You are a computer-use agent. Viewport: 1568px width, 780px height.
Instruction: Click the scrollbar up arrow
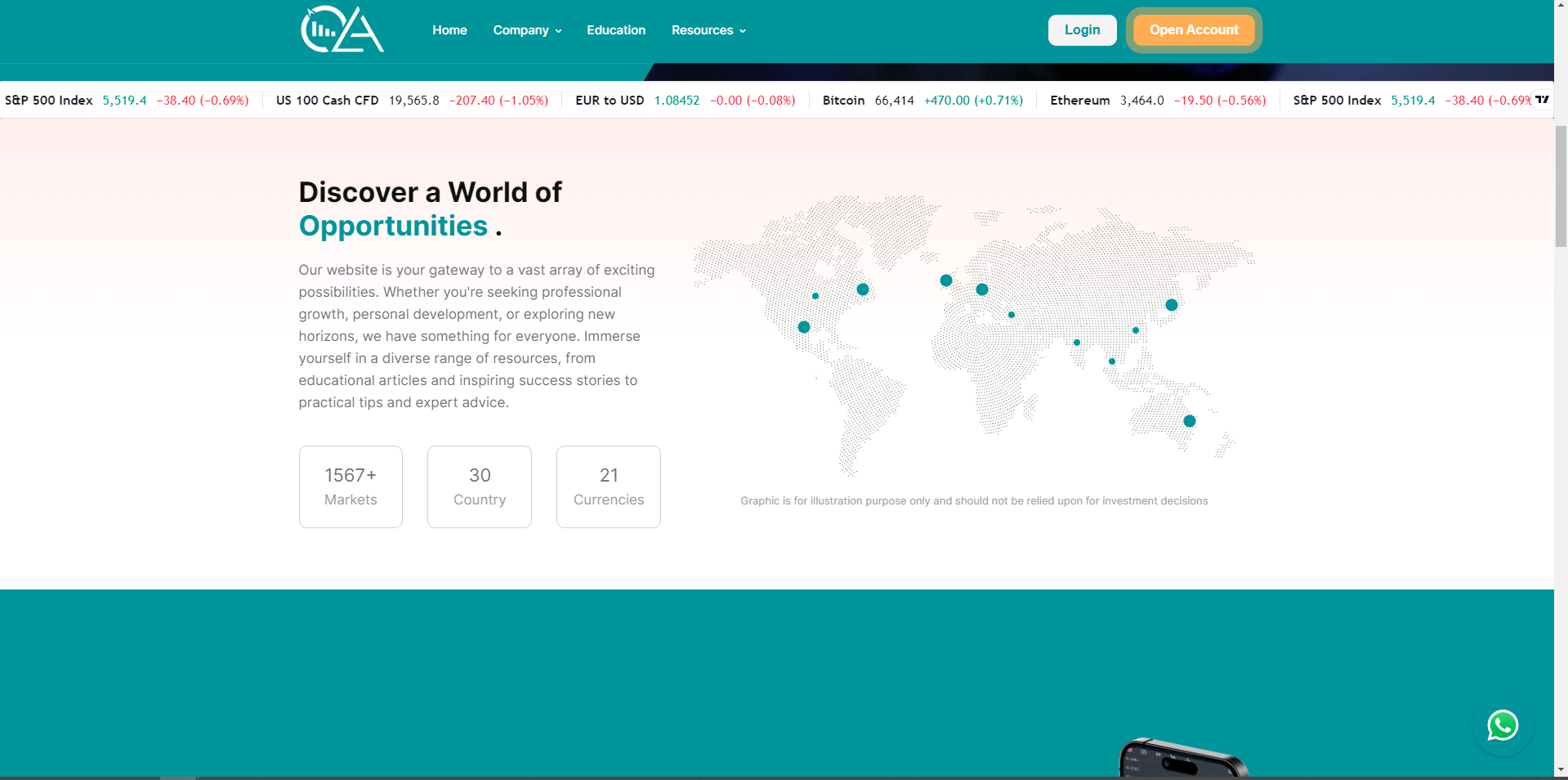coord(1561,7)
